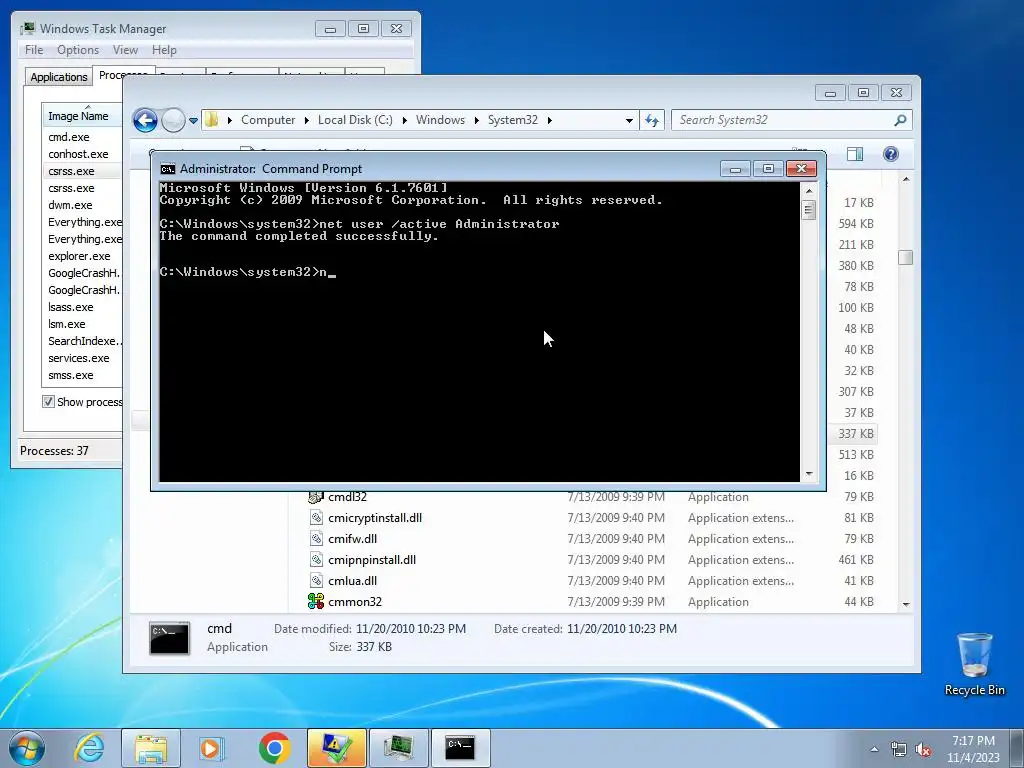Click the Explorer file list scrollbar thumb
This screenshot has width=1024, height=768.
(905, 257)
